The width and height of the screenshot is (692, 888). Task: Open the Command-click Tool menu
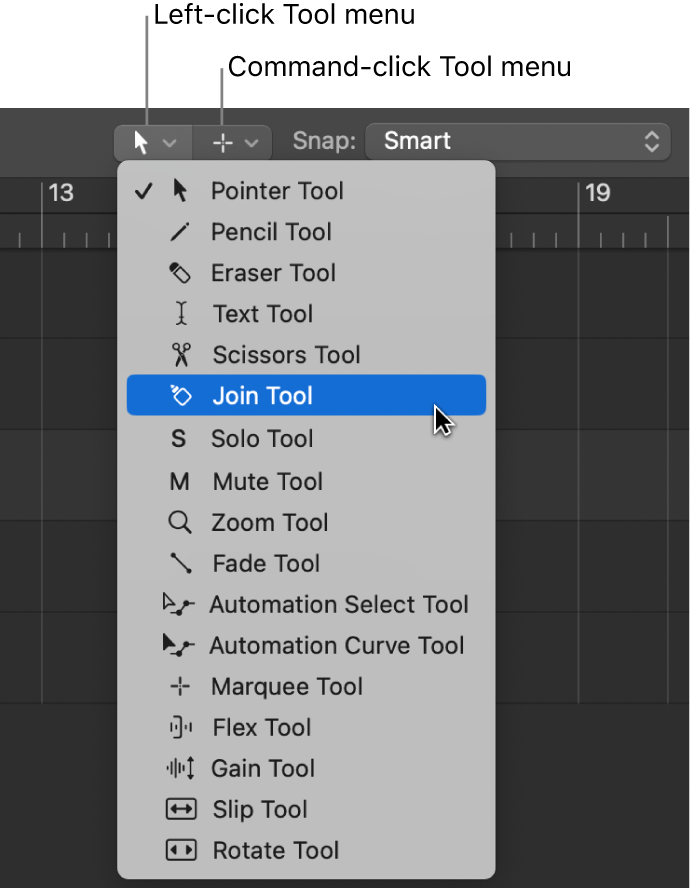coord(231,141)
